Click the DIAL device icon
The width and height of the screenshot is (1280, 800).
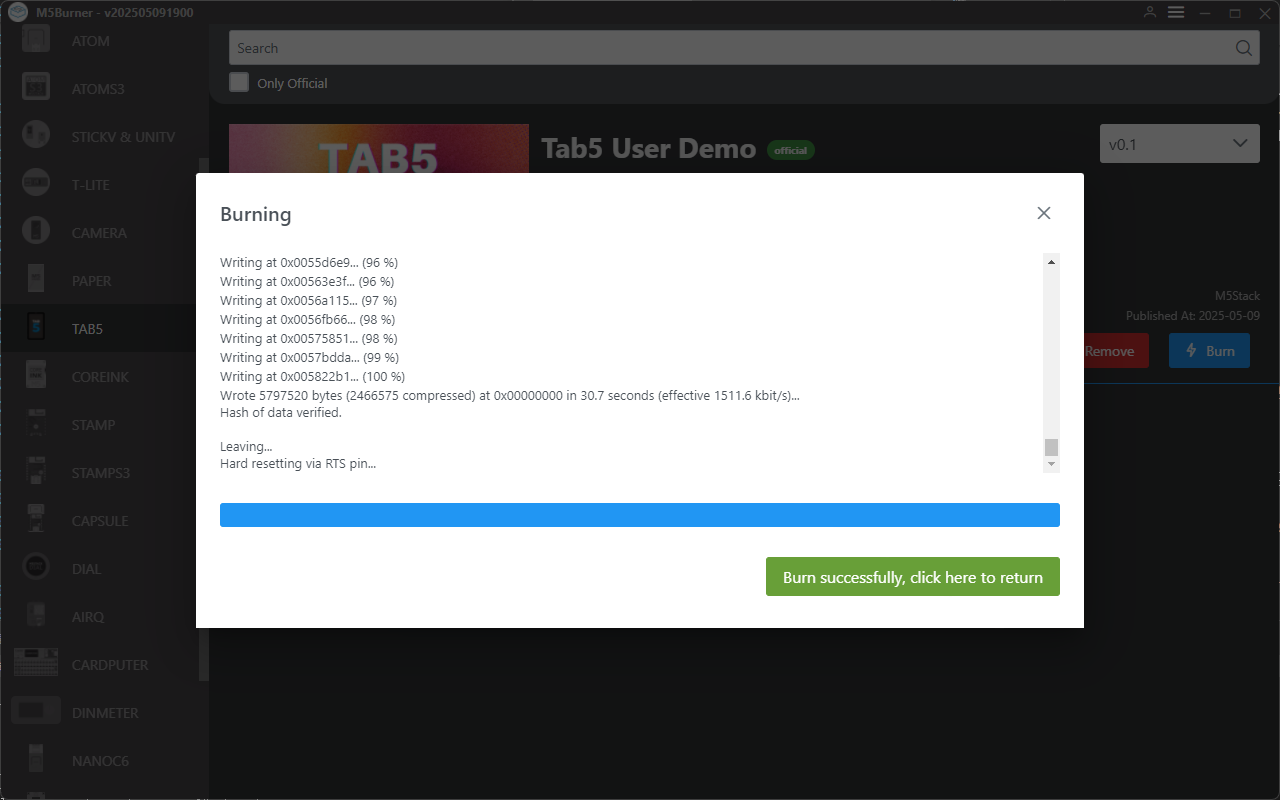pos(36,568)
